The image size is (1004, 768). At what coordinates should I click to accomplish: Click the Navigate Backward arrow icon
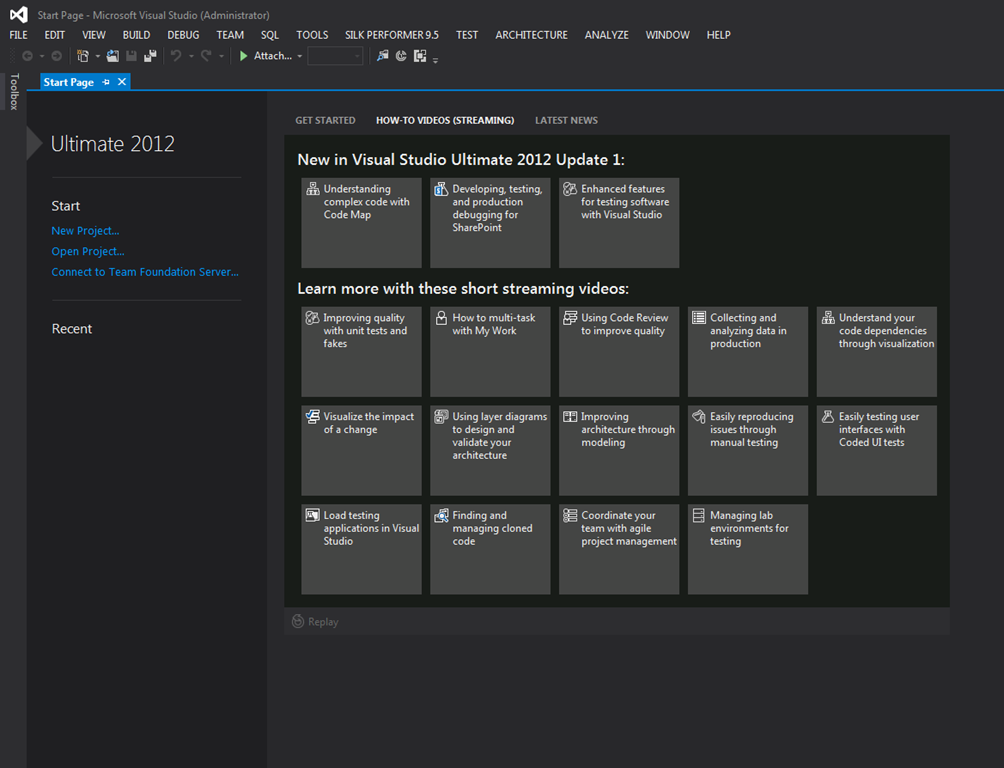(27, 56)
